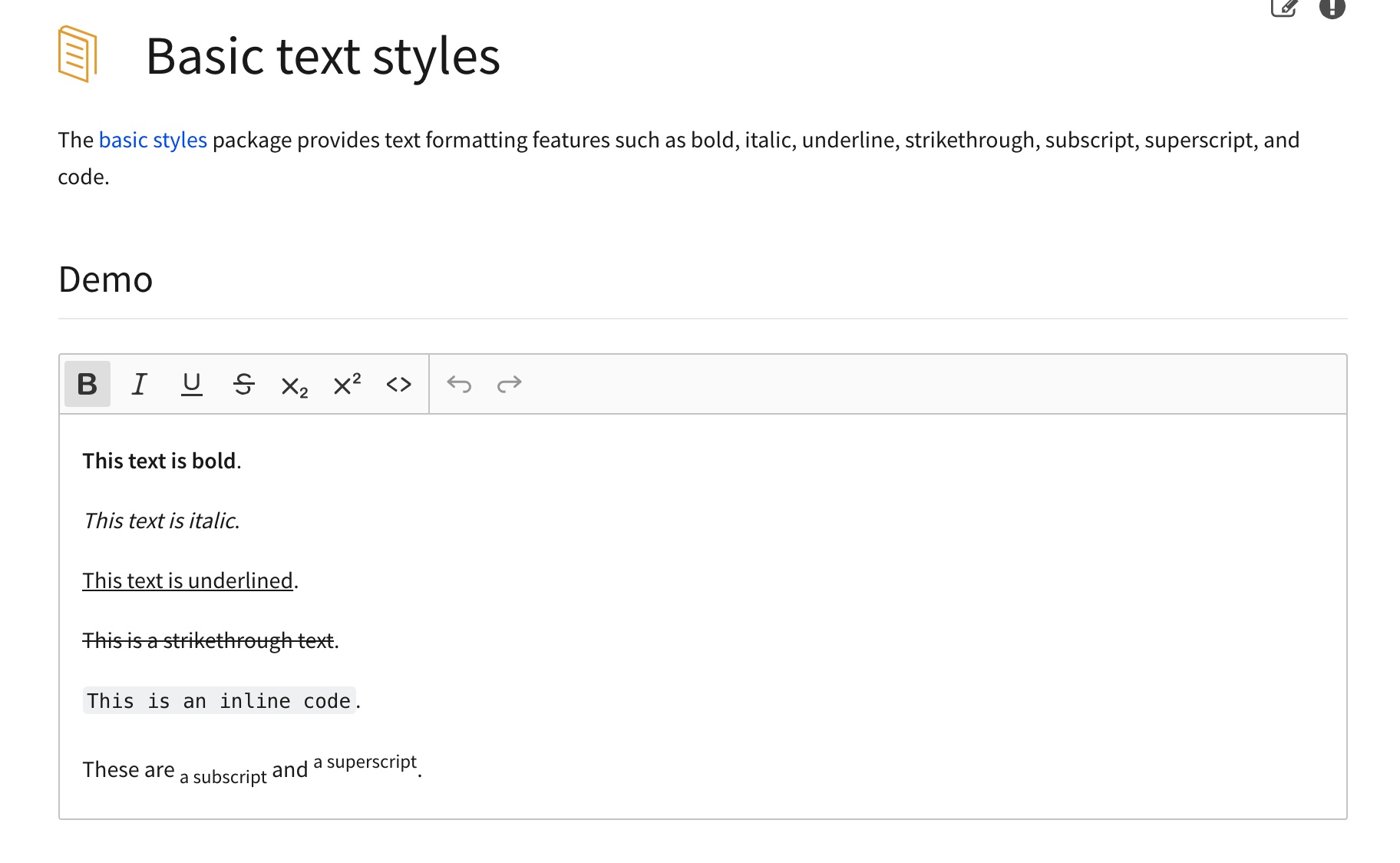
Task: Select the strikethrough formatting icon
Action: 243,384
